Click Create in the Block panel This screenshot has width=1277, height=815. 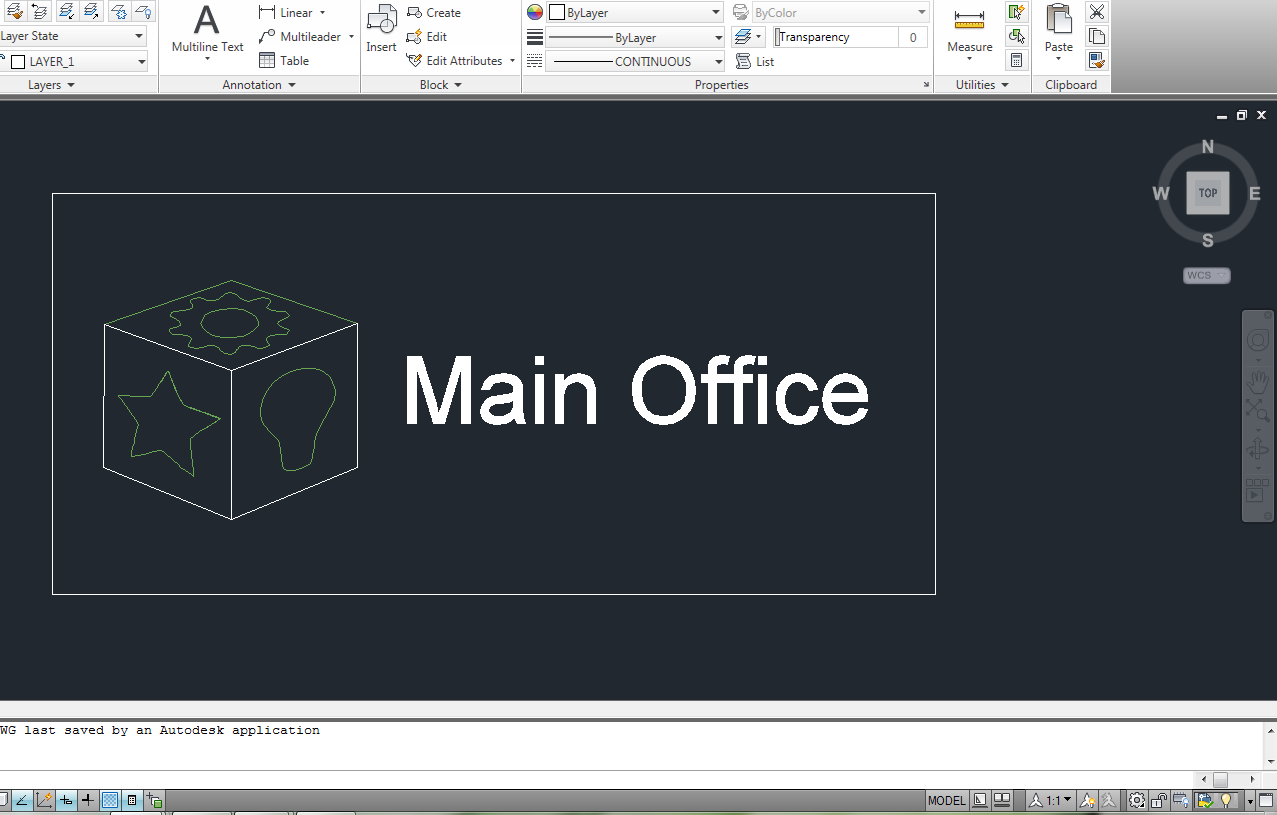click(x=434, y=13)
